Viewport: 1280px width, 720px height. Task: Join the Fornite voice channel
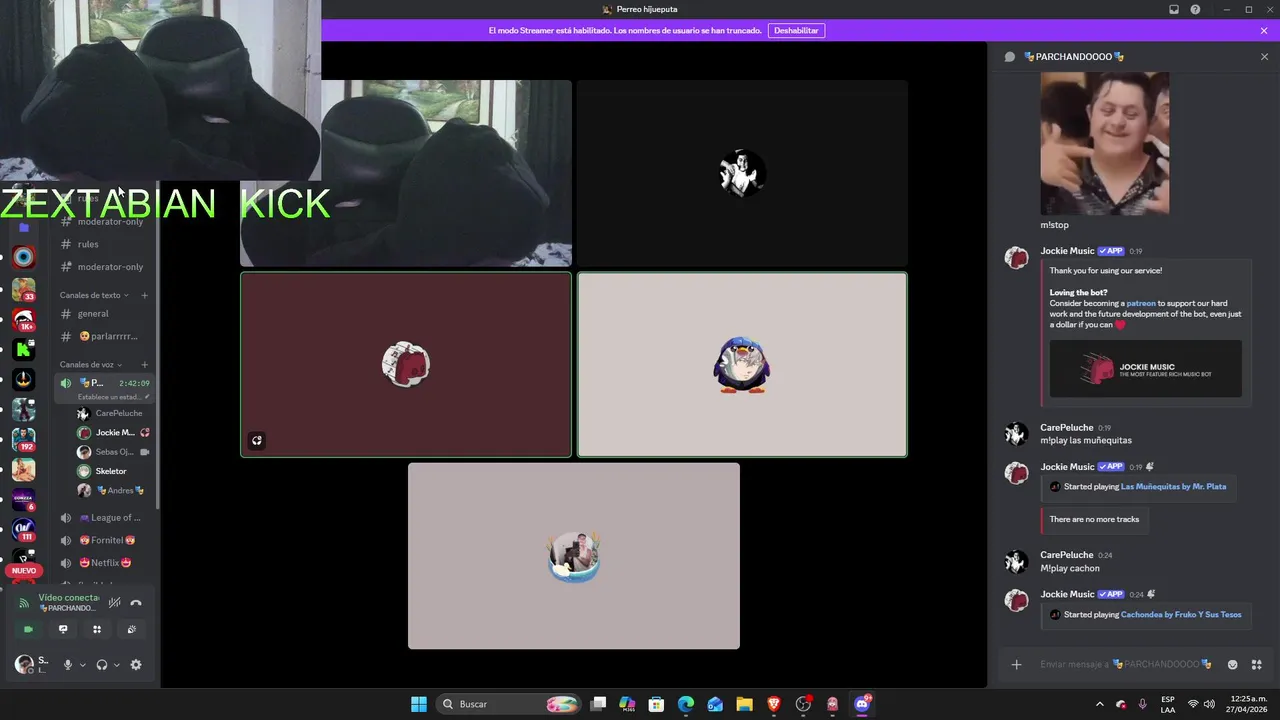[x=104, y=541]
